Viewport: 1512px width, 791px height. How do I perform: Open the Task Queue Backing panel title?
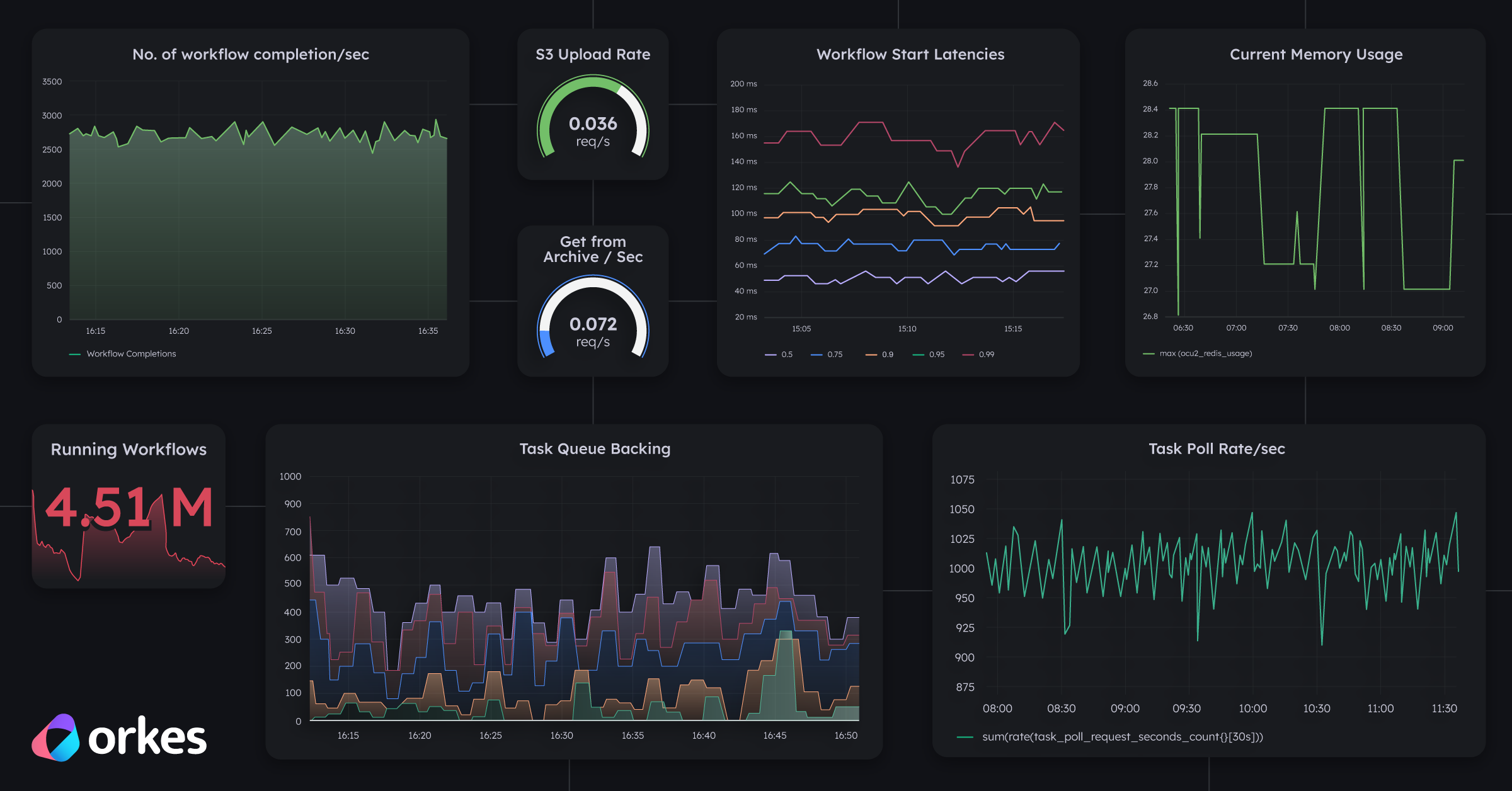[x=595, y=449]
